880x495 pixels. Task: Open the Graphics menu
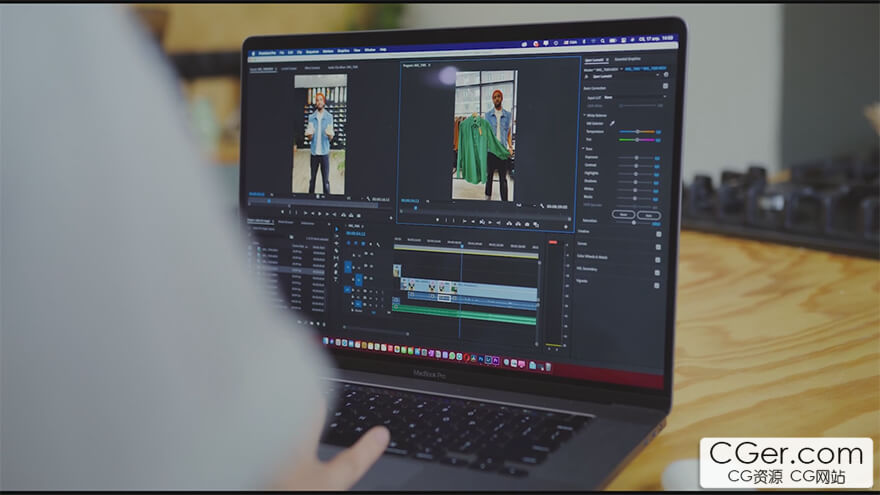point(343,51)
